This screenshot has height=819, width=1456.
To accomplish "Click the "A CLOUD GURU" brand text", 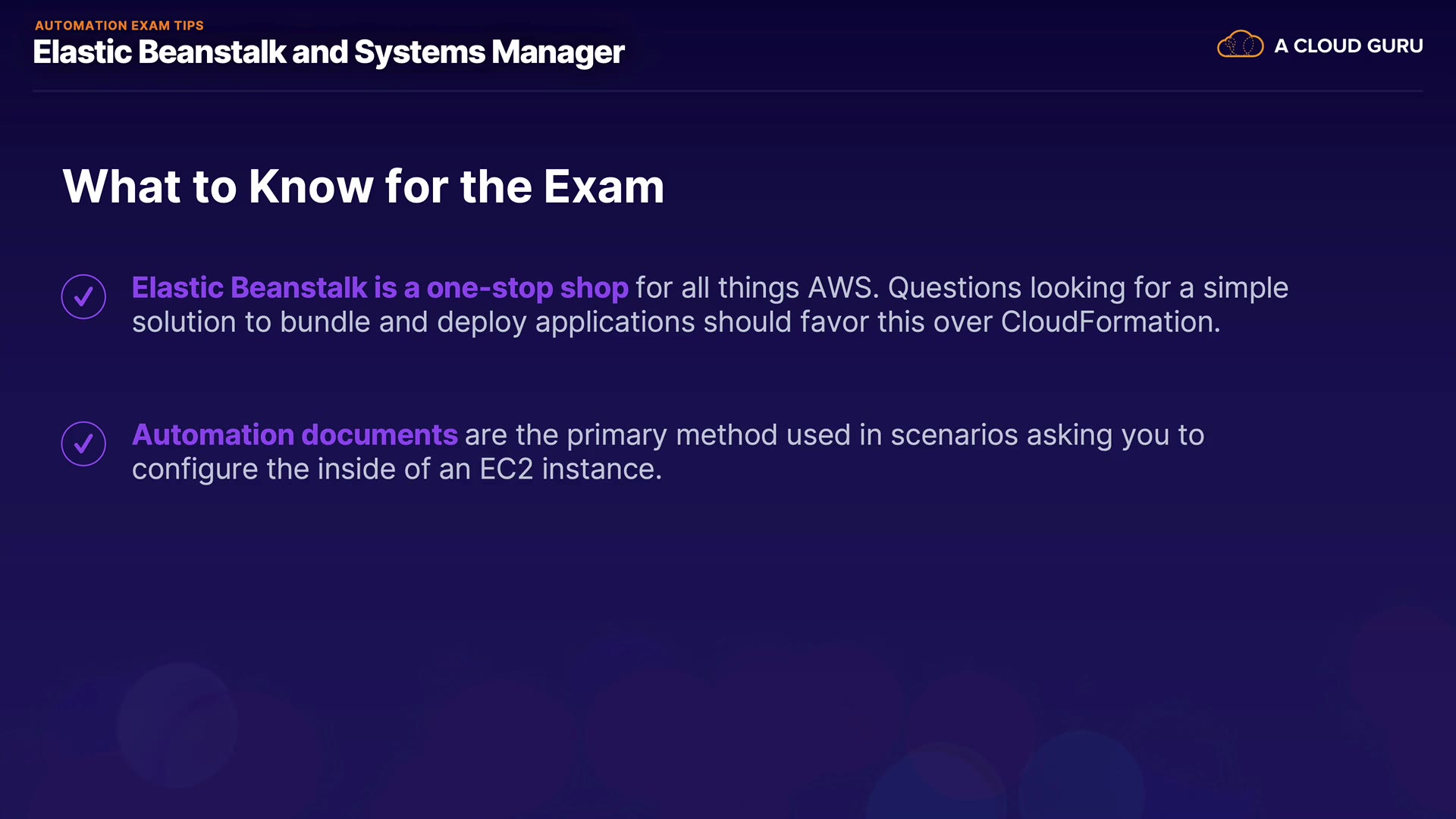I will [1348, 46].
